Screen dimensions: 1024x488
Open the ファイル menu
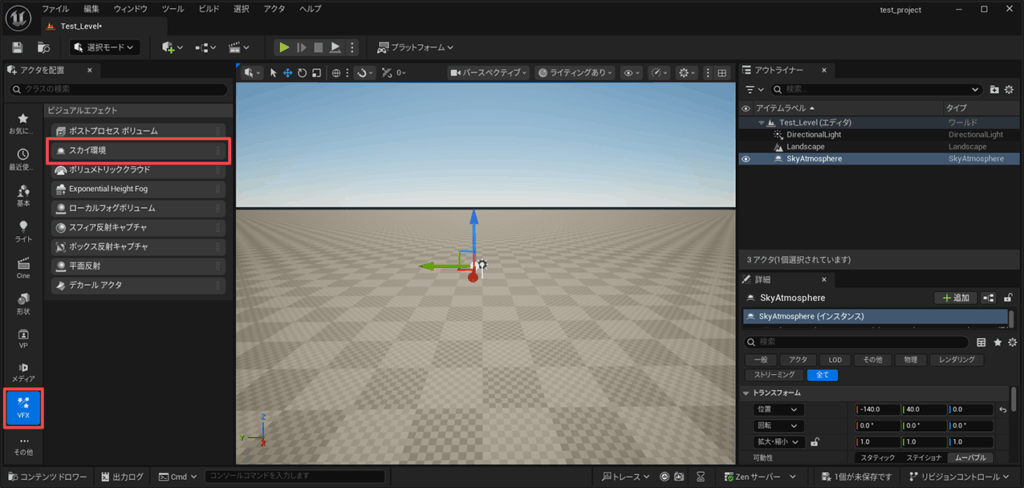click(x=55, y=9)
